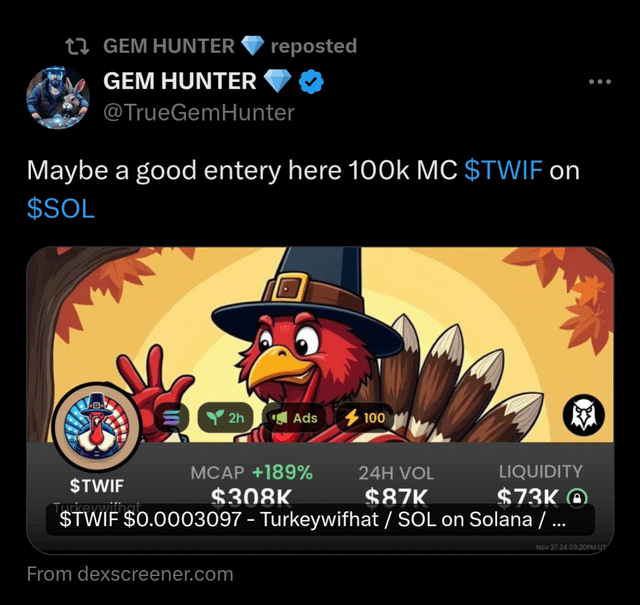
Task: Click the liquidity lock icon
Action: coord(577,497)
